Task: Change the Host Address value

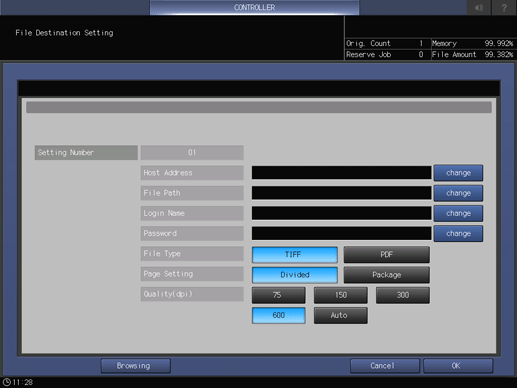Action: tap(458, 173)
